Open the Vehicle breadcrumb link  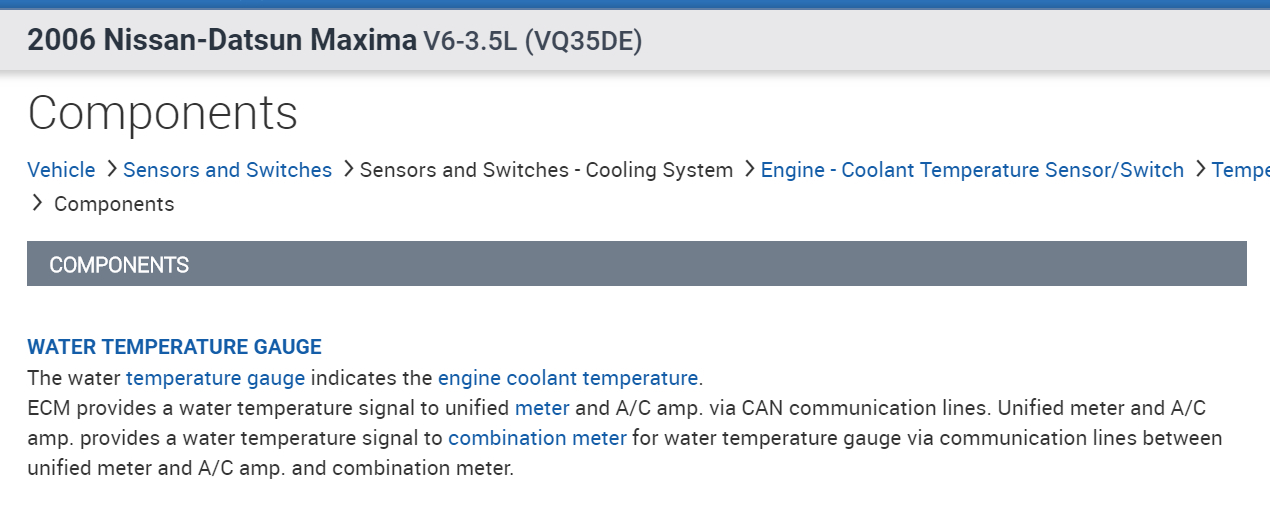(61, 170)
